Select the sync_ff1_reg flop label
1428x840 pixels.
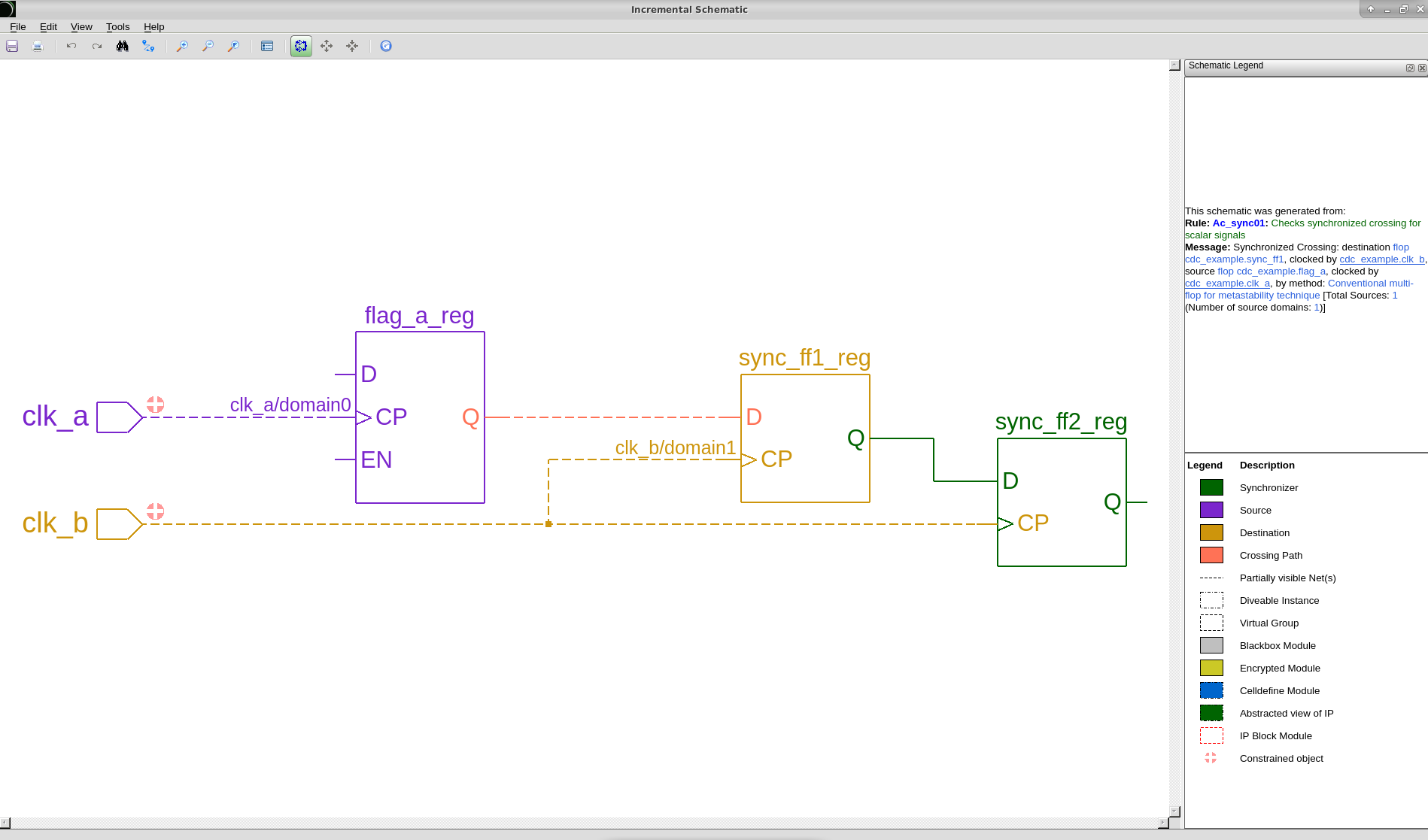804,358
